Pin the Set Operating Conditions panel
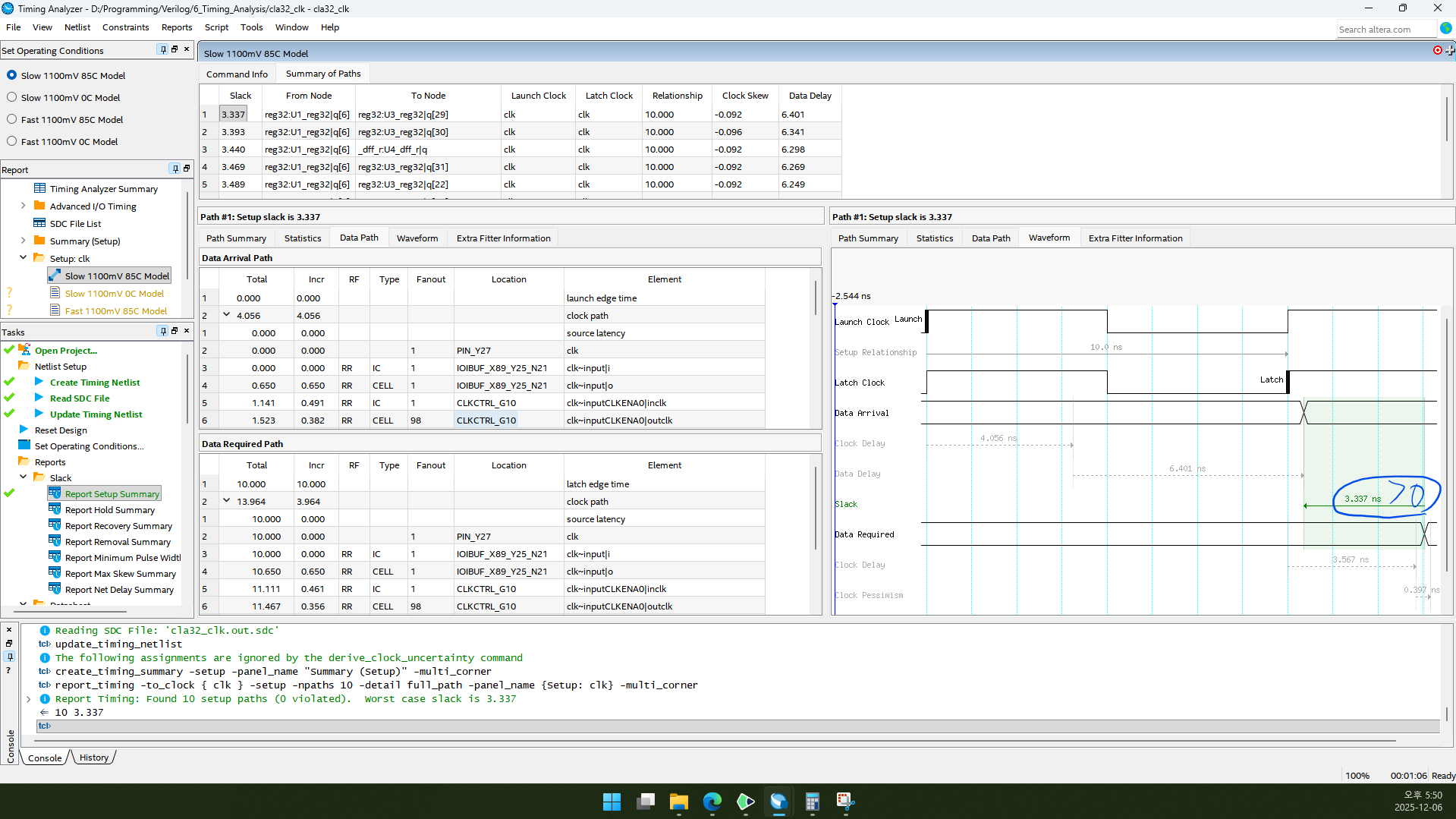The image size is (1456, 819). coord(162,49)
